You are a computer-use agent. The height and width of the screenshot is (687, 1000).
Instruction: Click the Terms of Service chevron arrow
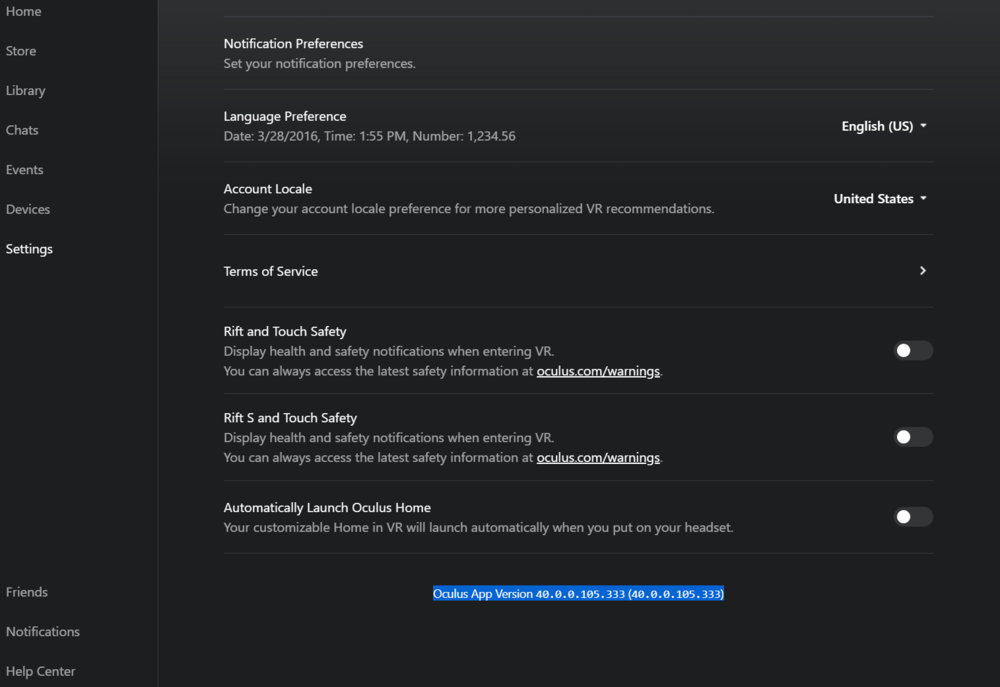click(923, 271)
